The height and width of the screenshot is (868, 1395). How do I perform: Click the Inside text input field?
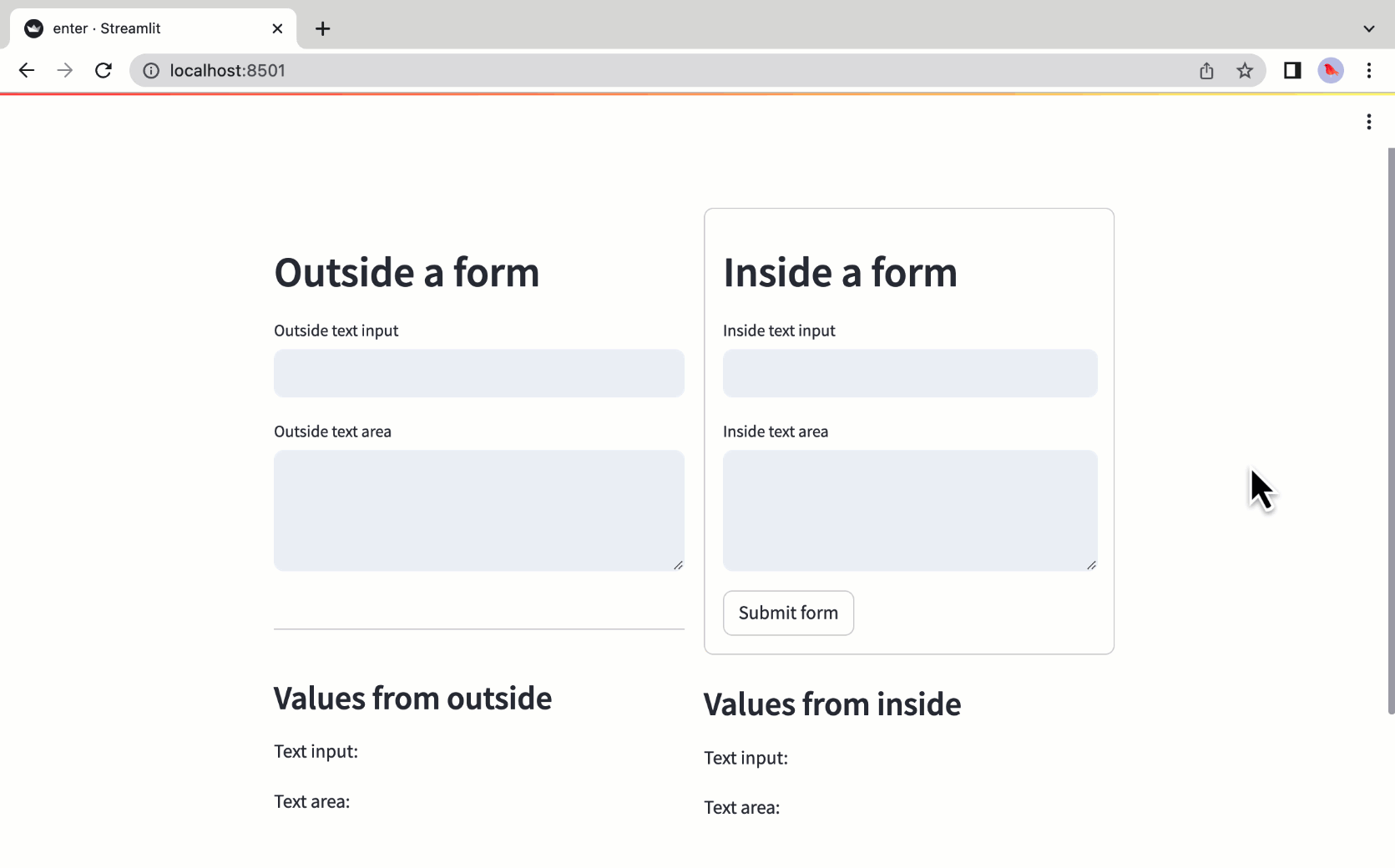(x=910, y=373)
